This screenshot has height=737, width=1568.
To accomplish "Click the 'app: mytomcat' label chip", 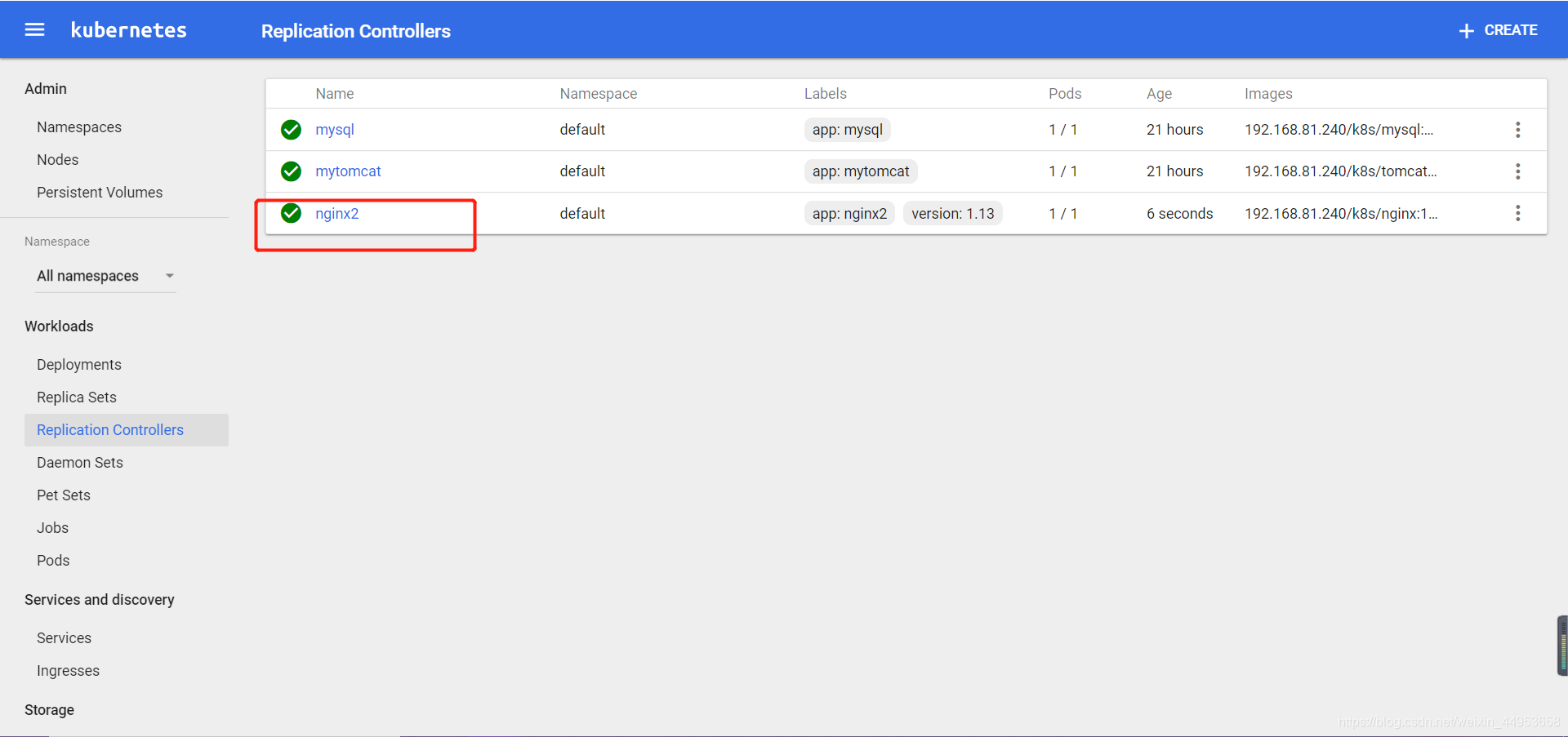I will (x=861, y=171).
